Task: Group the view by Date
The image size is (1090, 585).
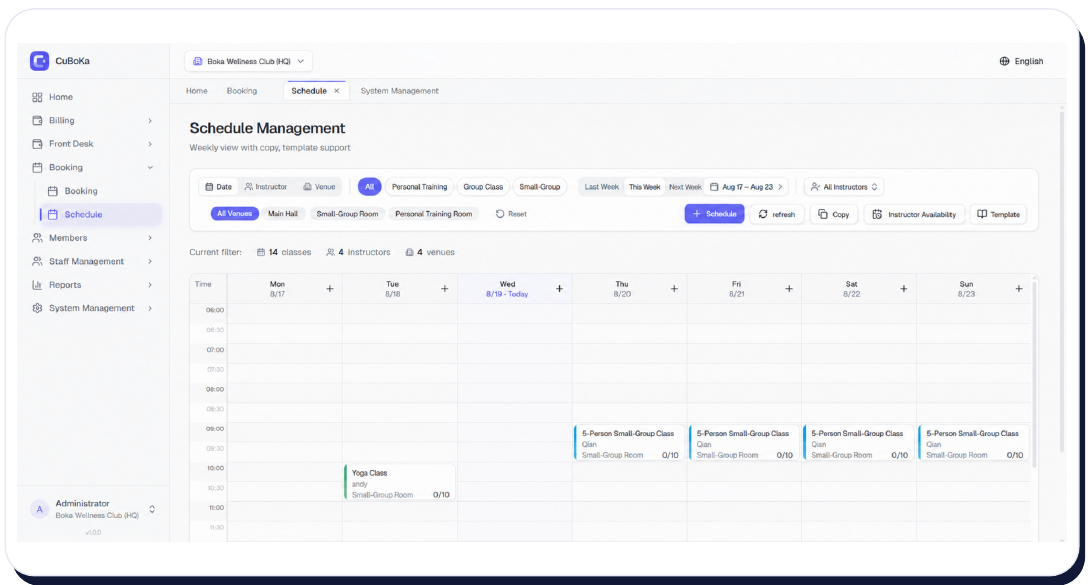Action: (x=218, y=187)
